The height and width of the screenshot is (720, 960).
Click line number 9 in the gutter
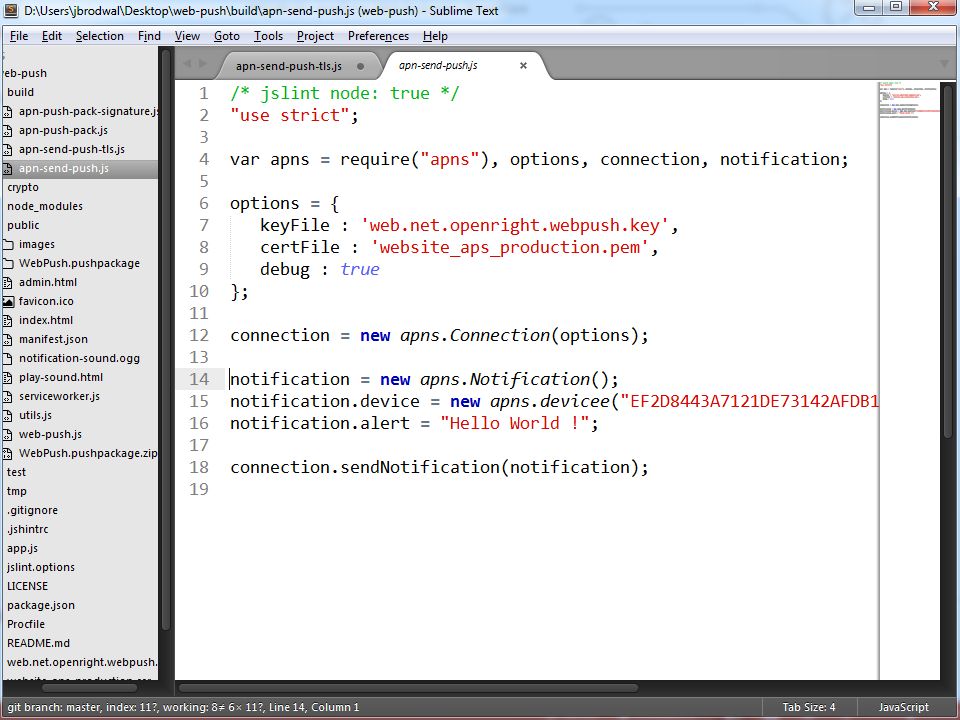coord(203,269)
